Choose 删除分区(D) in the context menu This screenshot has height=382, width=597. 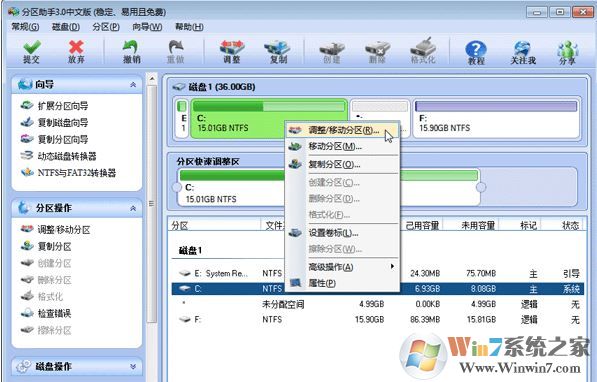pyautogui.click(x=342, y=198)
